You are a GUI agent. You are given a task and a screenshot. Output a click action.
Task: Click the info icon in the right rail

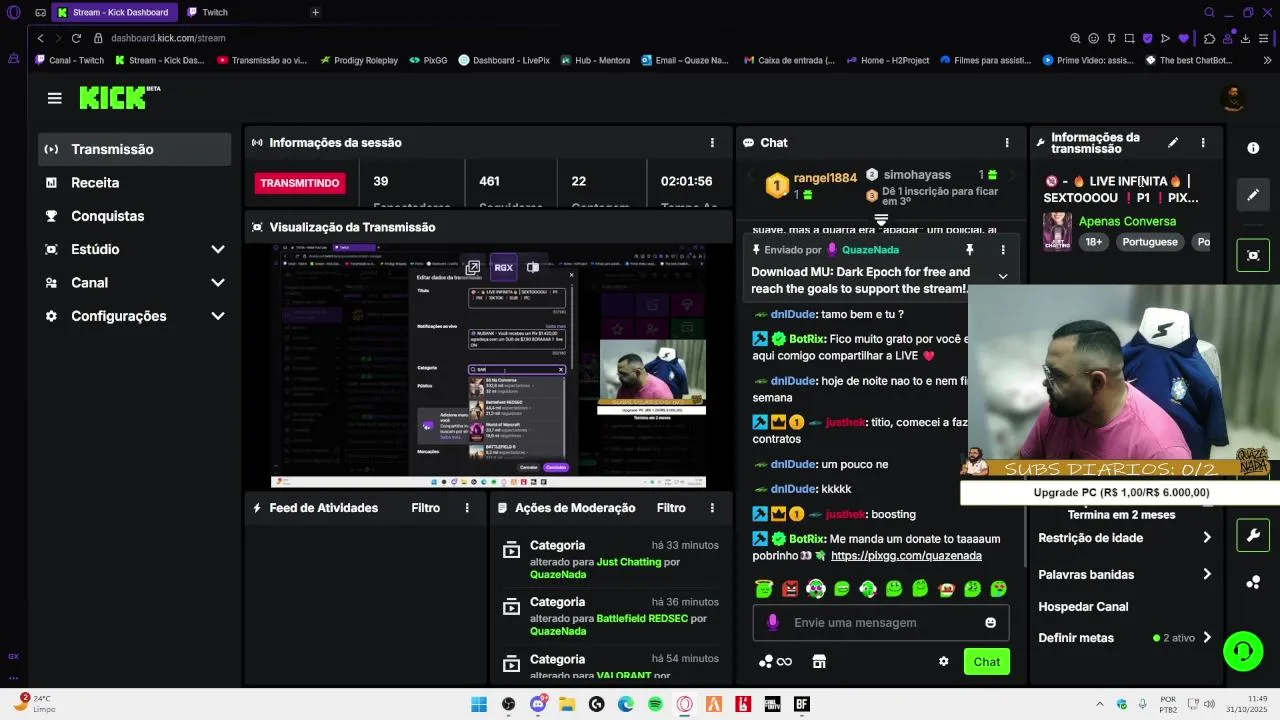[1253, 148]
